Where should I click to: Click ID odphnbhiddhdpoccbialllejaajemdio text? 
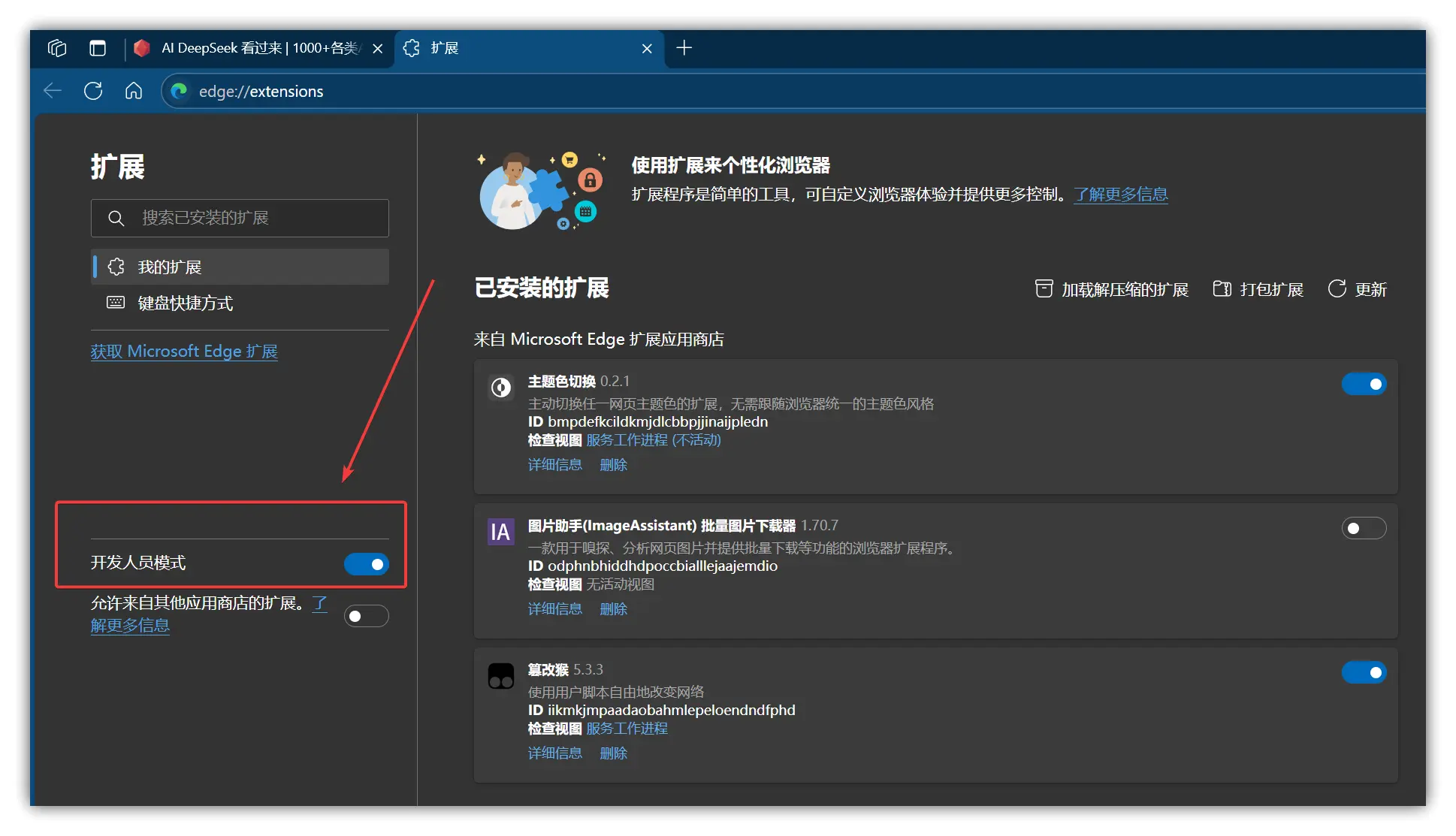click(652, 566)
